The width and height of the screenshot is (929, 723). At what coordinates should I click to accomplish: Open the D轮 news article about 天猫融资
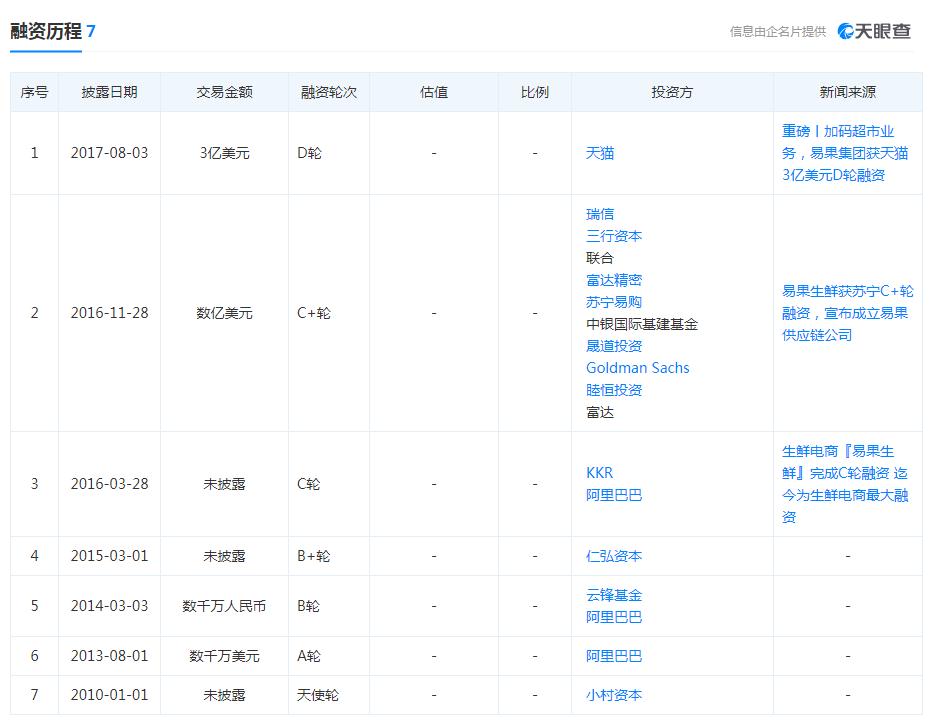pos(845,153)
